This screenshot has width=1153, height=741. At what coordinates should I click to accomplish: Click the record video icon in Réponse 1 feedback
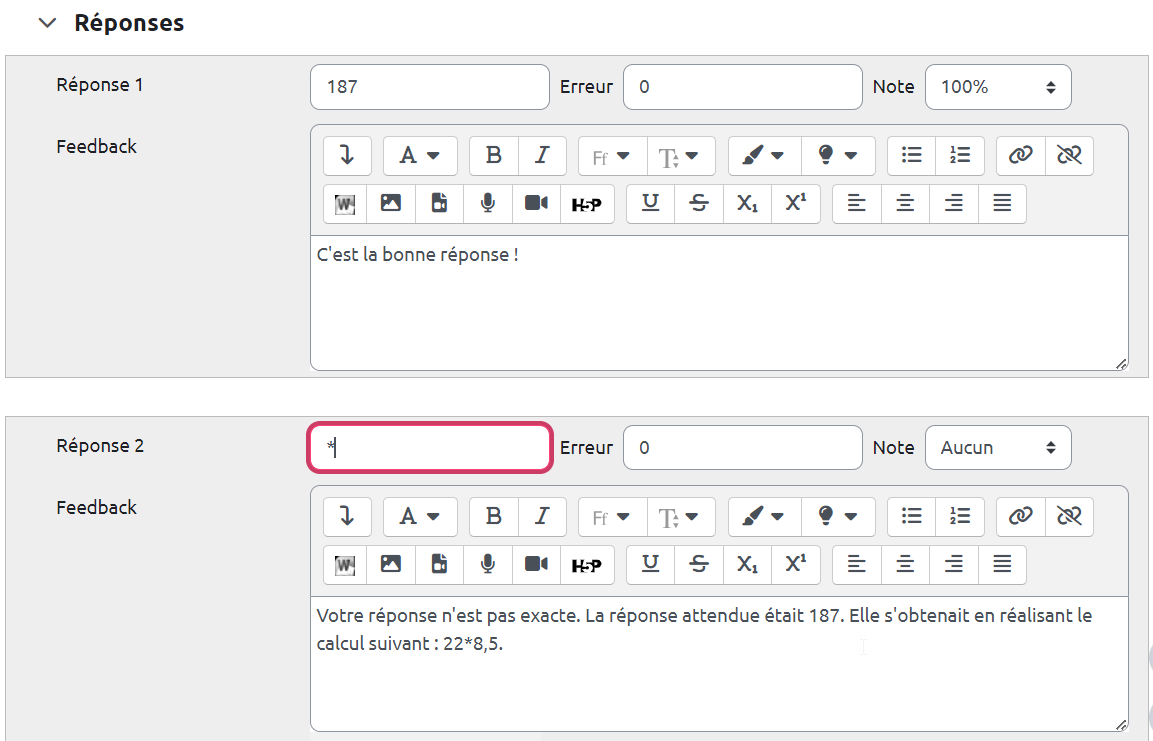(x=537, y=203)
